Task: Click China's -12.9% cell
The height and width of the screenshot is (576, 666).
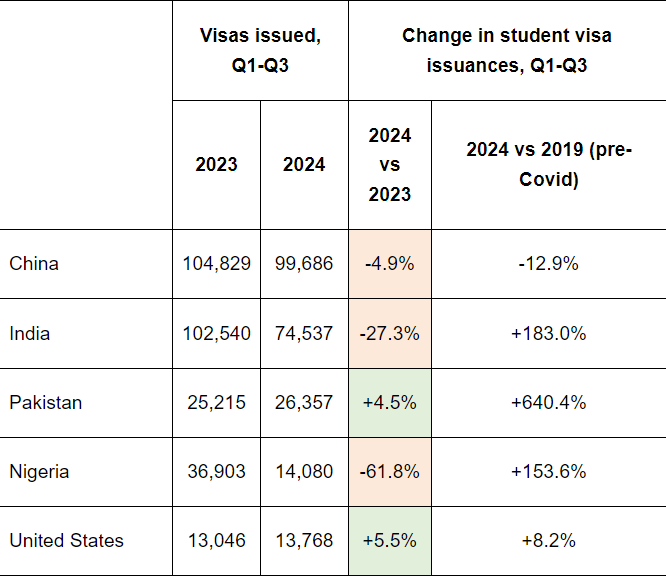Action: (x=549, y=264)
